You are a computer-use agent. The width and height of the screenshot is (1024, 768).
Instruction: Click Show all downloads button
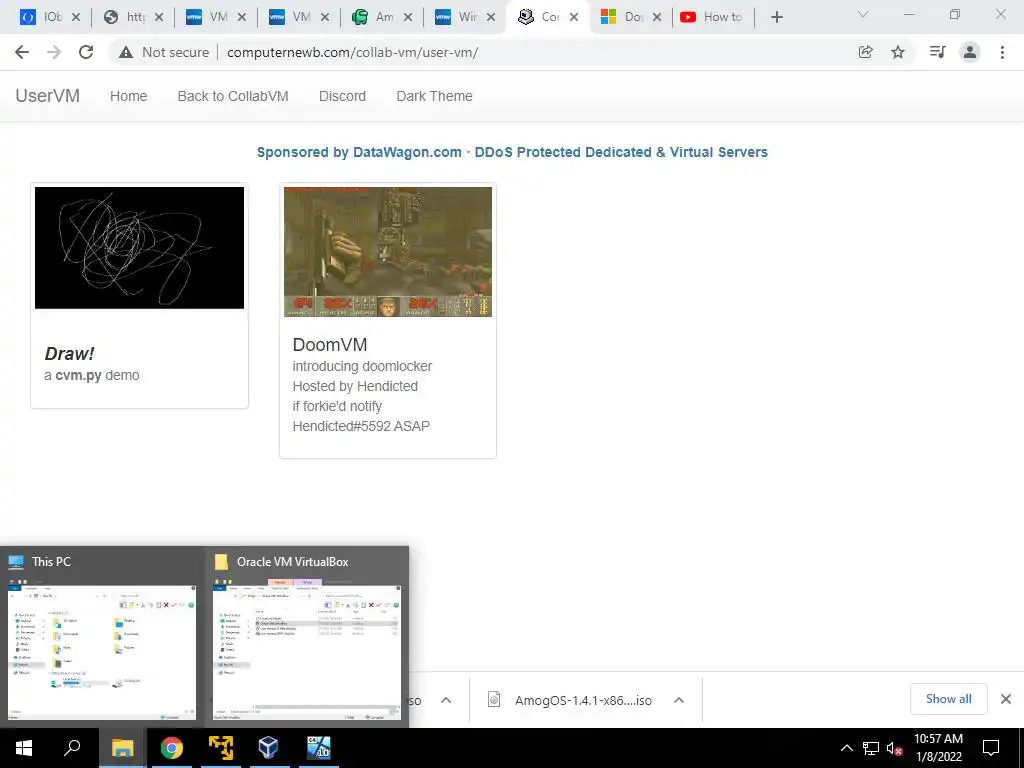click(x=948, y=699)
